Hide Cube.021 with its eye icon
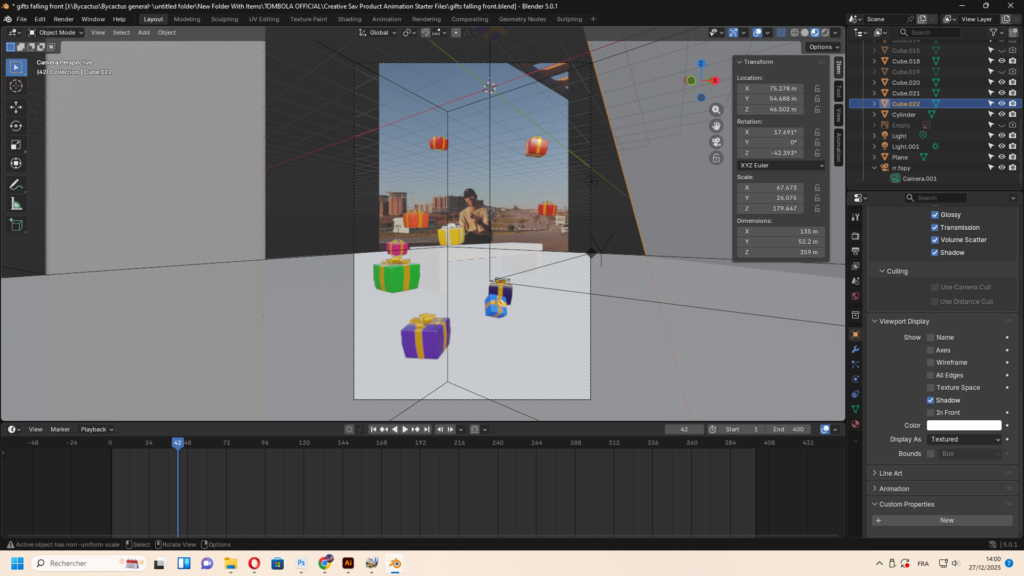 pos(1001,93)
